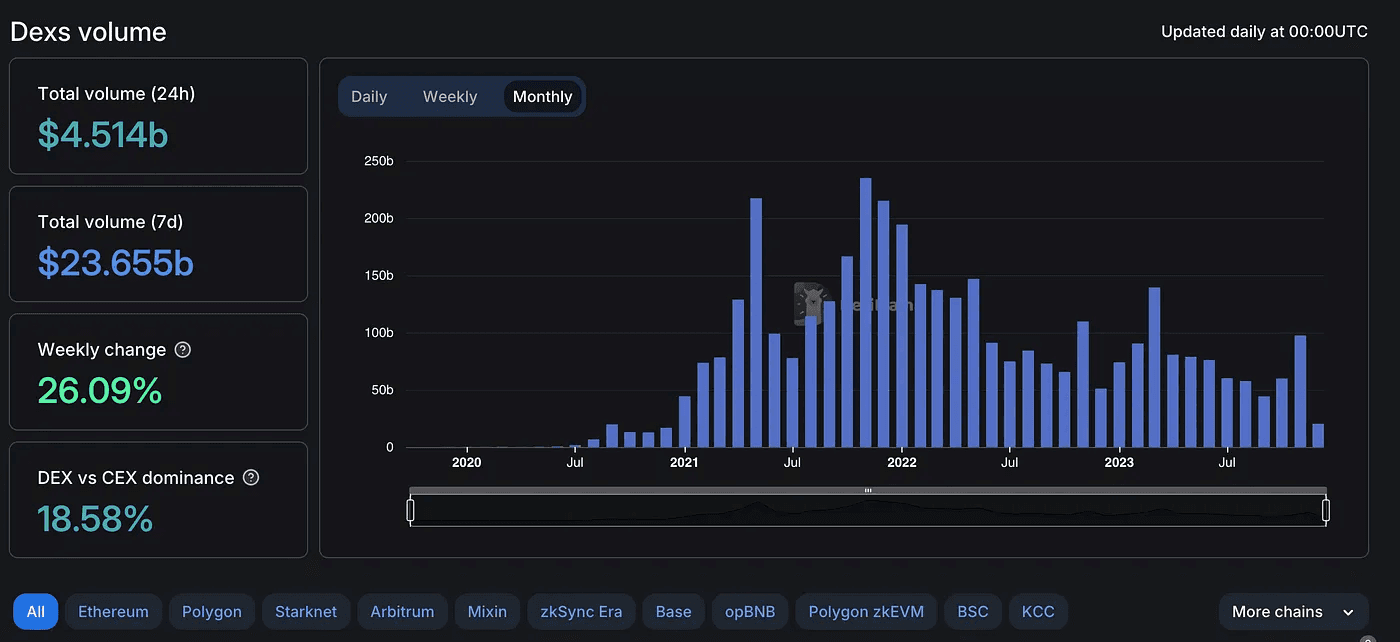This screenshot has height=642, width=1400.
Task: Select the Starknet chain filter
Action: click(x=305, y=611)
